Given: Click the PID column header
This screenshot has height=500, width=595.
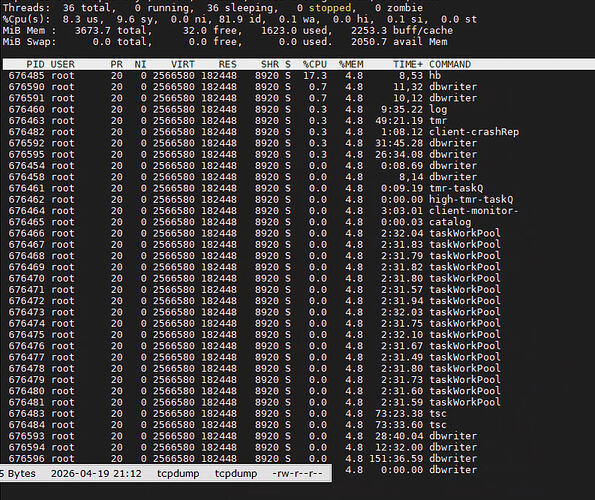Looking at the screenshot, I should tap(35, 64).
